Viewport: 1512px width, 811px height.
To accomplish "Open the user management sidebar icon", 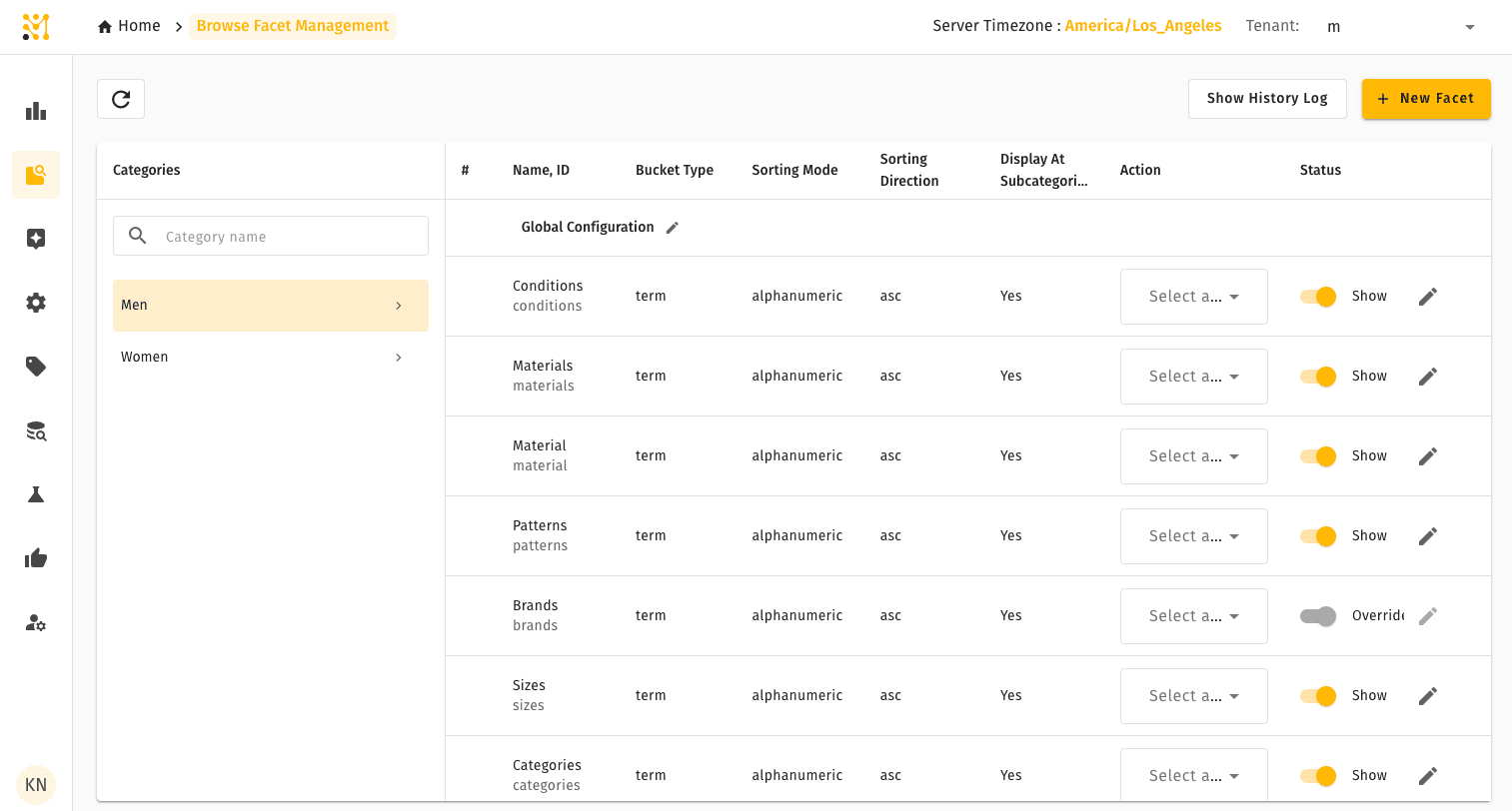I will tap(36, 622).
